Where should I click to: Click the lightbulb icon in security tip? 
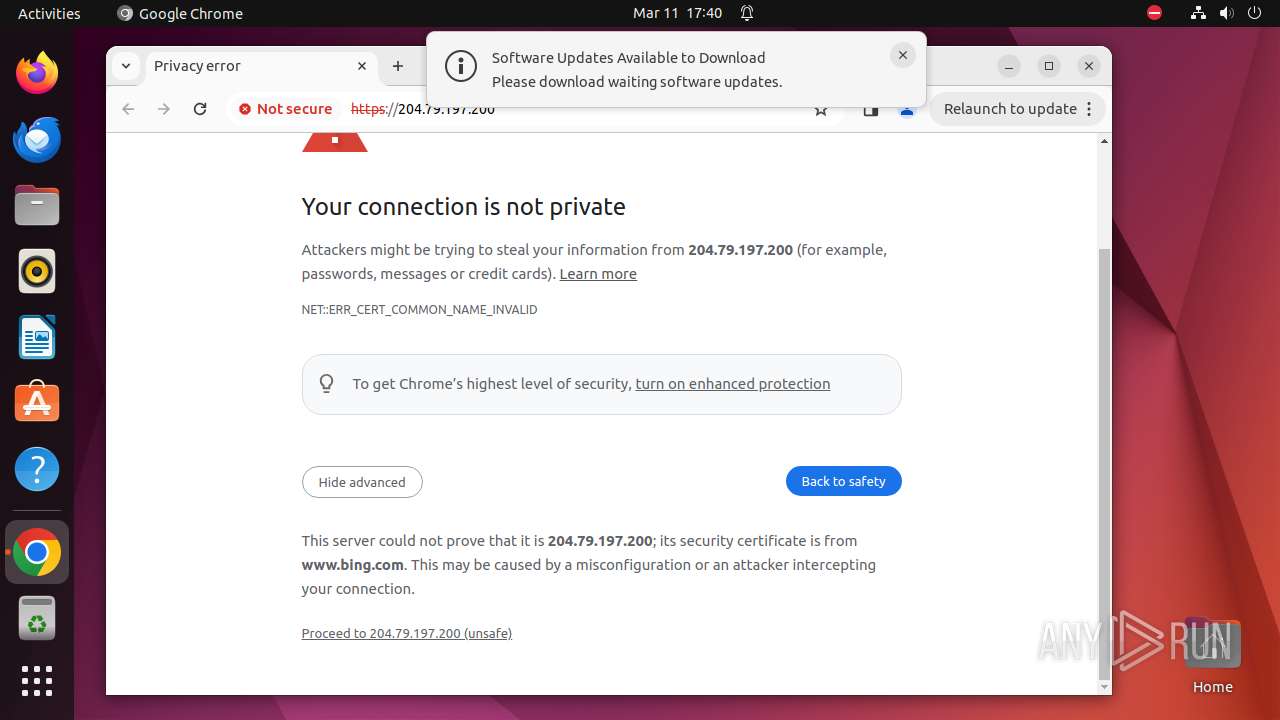click(327, 383)
